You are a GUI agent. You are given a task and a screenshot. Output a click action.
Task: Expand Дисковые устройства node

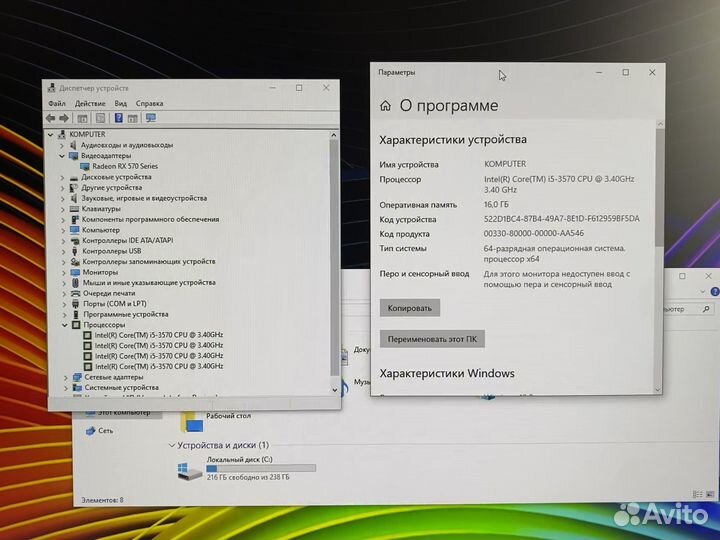coord(62,177)
